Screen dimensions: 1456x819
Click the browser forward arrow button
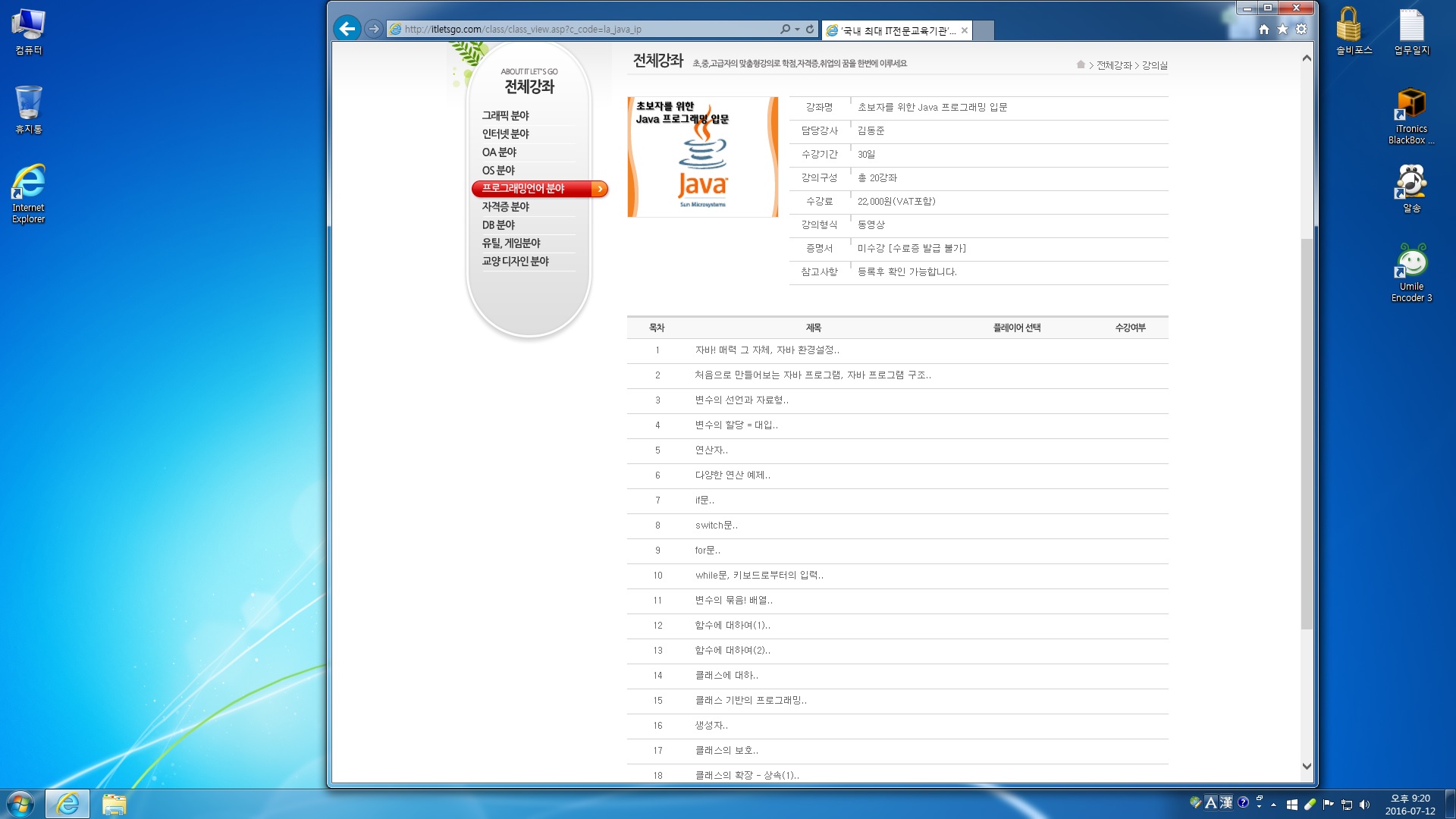tap(373, 29)
